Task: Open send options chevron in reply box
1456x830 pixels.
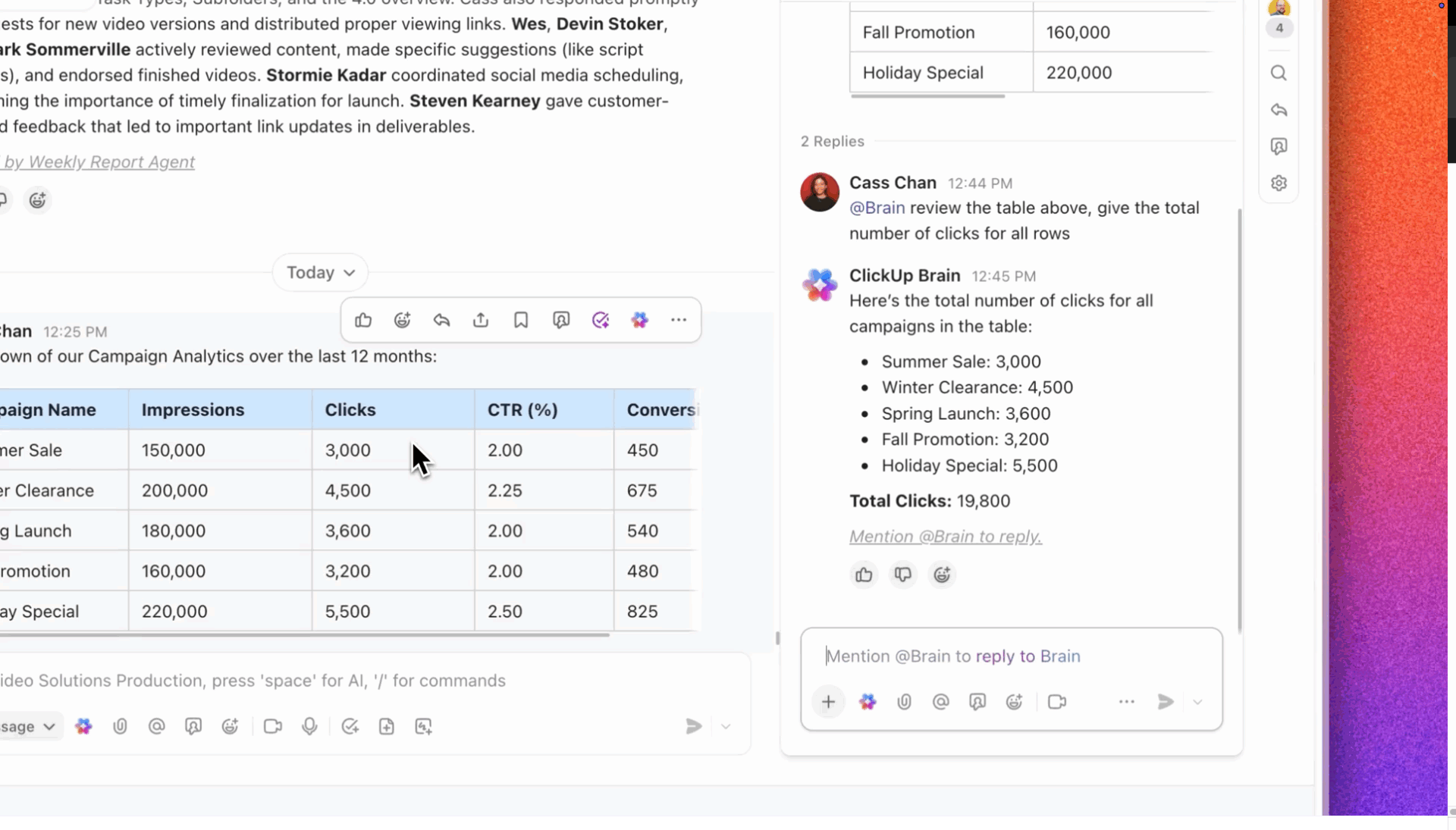Action: click(x=1197, y=702)
